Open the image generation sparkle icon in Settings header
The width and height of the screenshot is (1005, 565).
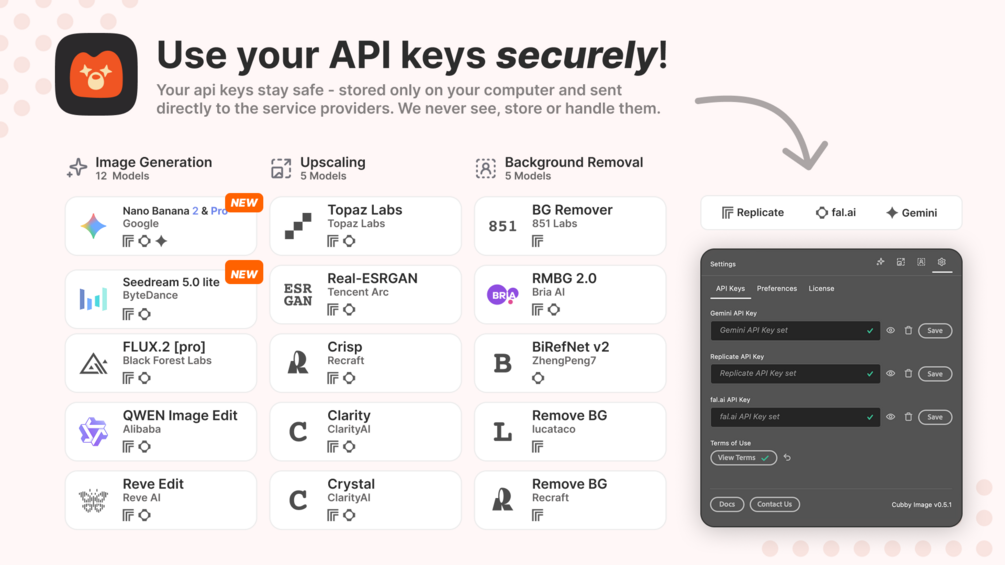[x=881, y=262]
